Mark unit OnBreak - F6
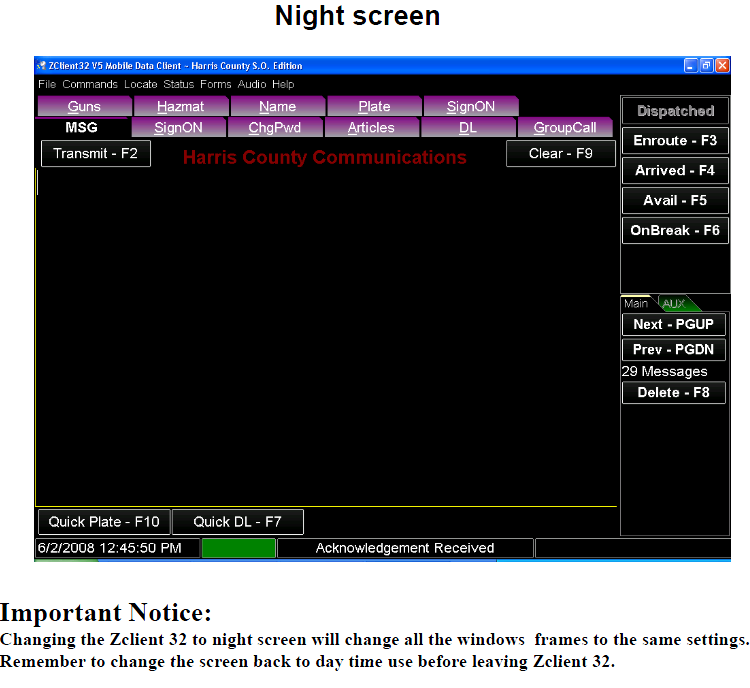750x688 pixels. (x=675, y=230)
